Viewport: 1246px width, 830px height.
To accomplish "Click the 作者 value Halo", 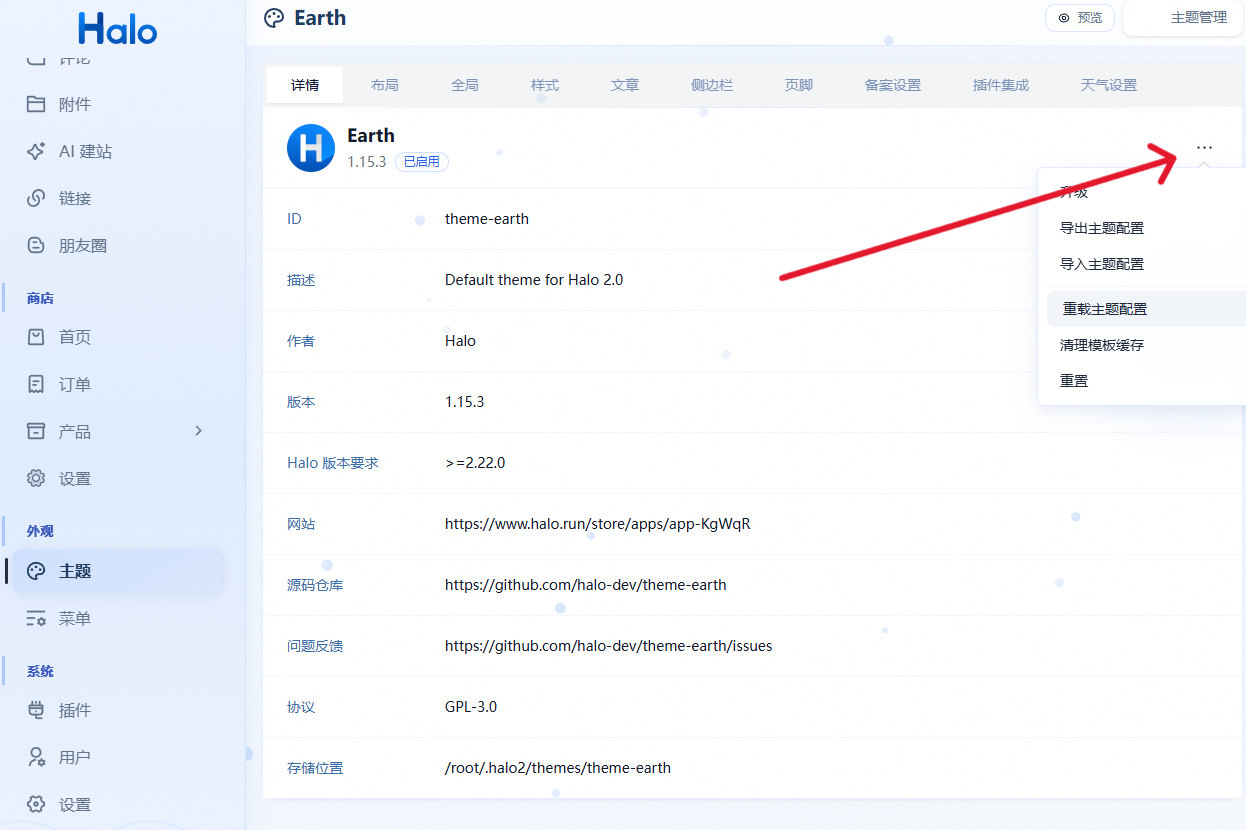I will pyautogui.click(x=460, y=341).
